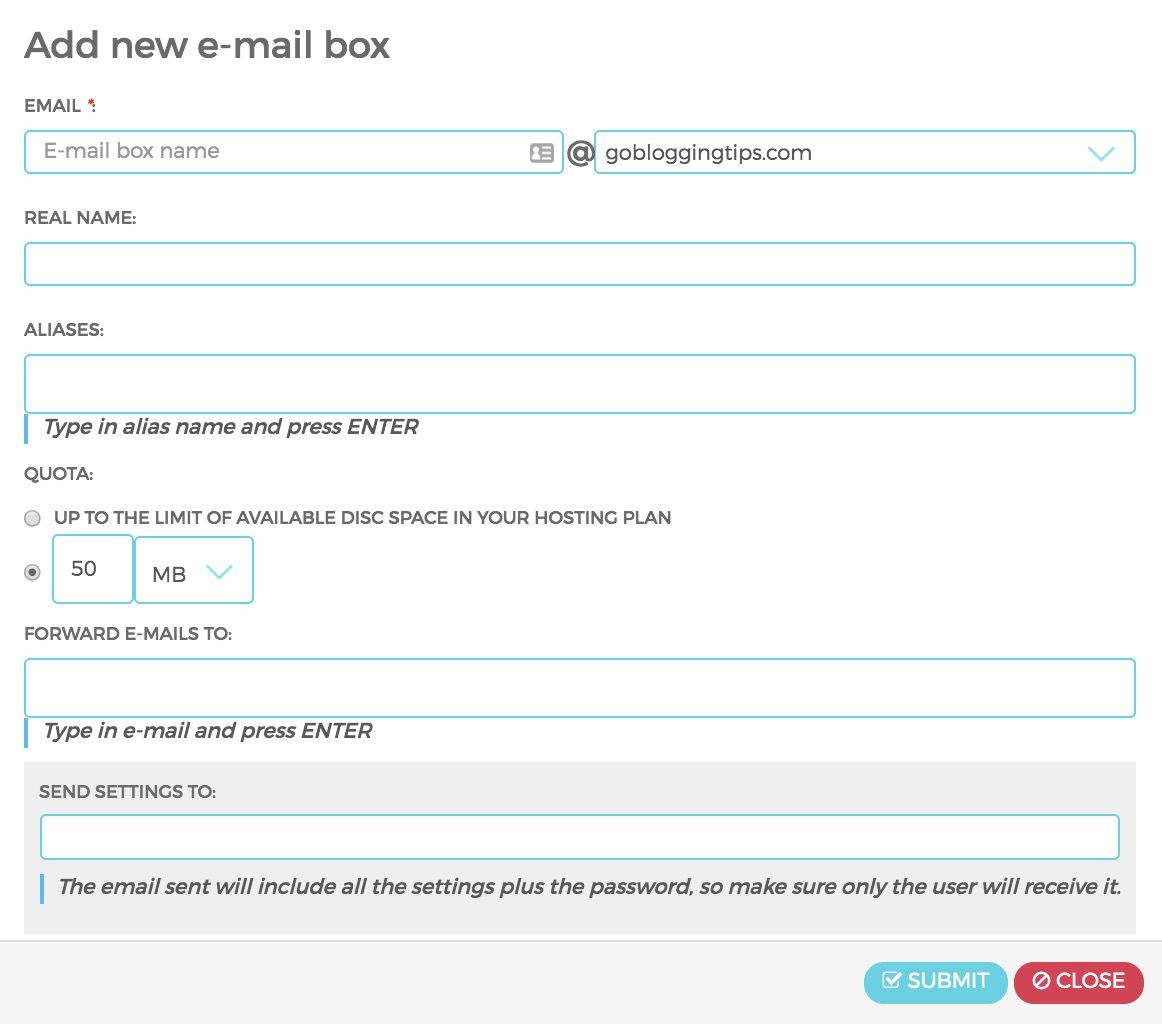Click the E-mail box name field
Image resolution: width=1162 pixels, height=1024 pixels.
(x=293, y=152)
